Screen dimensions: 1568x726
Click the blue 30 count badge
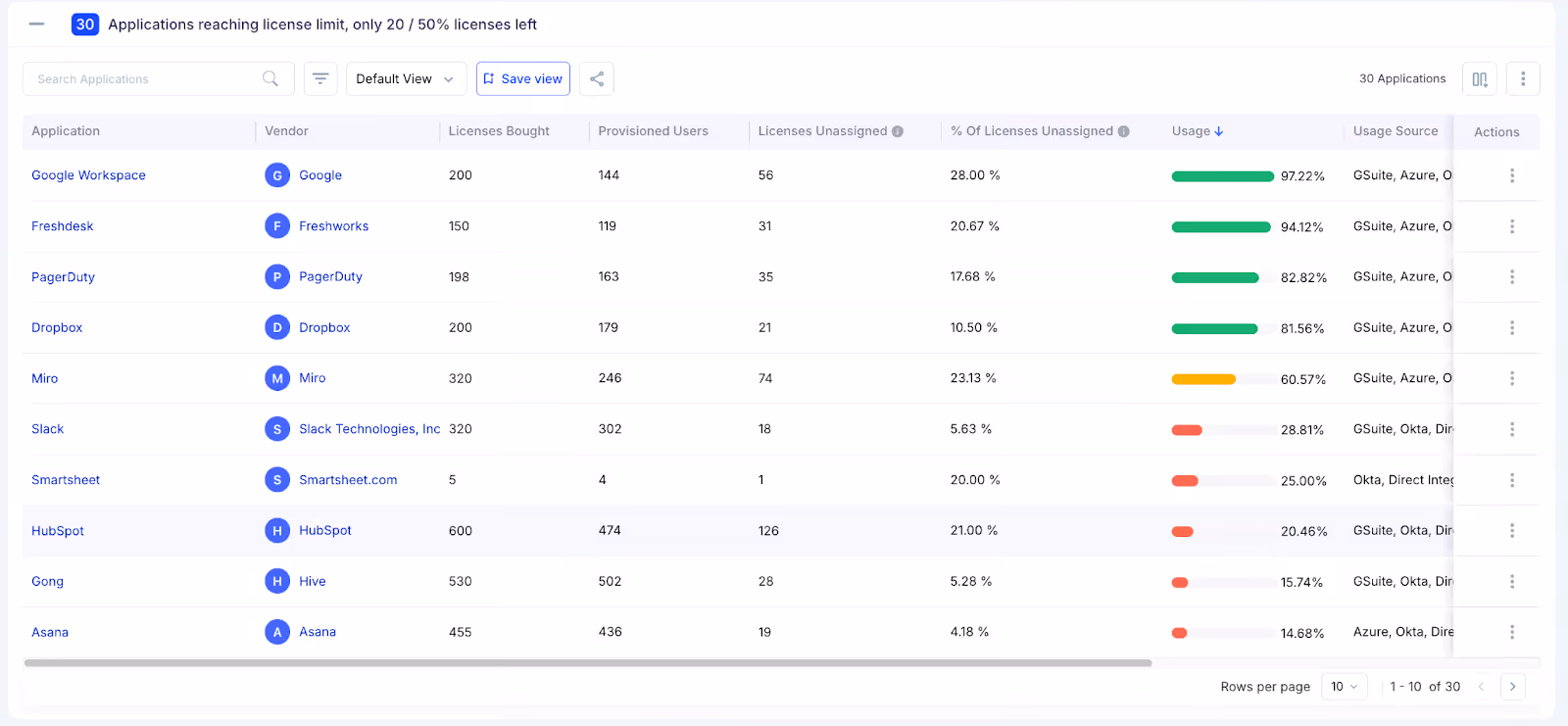pos(85,24)
